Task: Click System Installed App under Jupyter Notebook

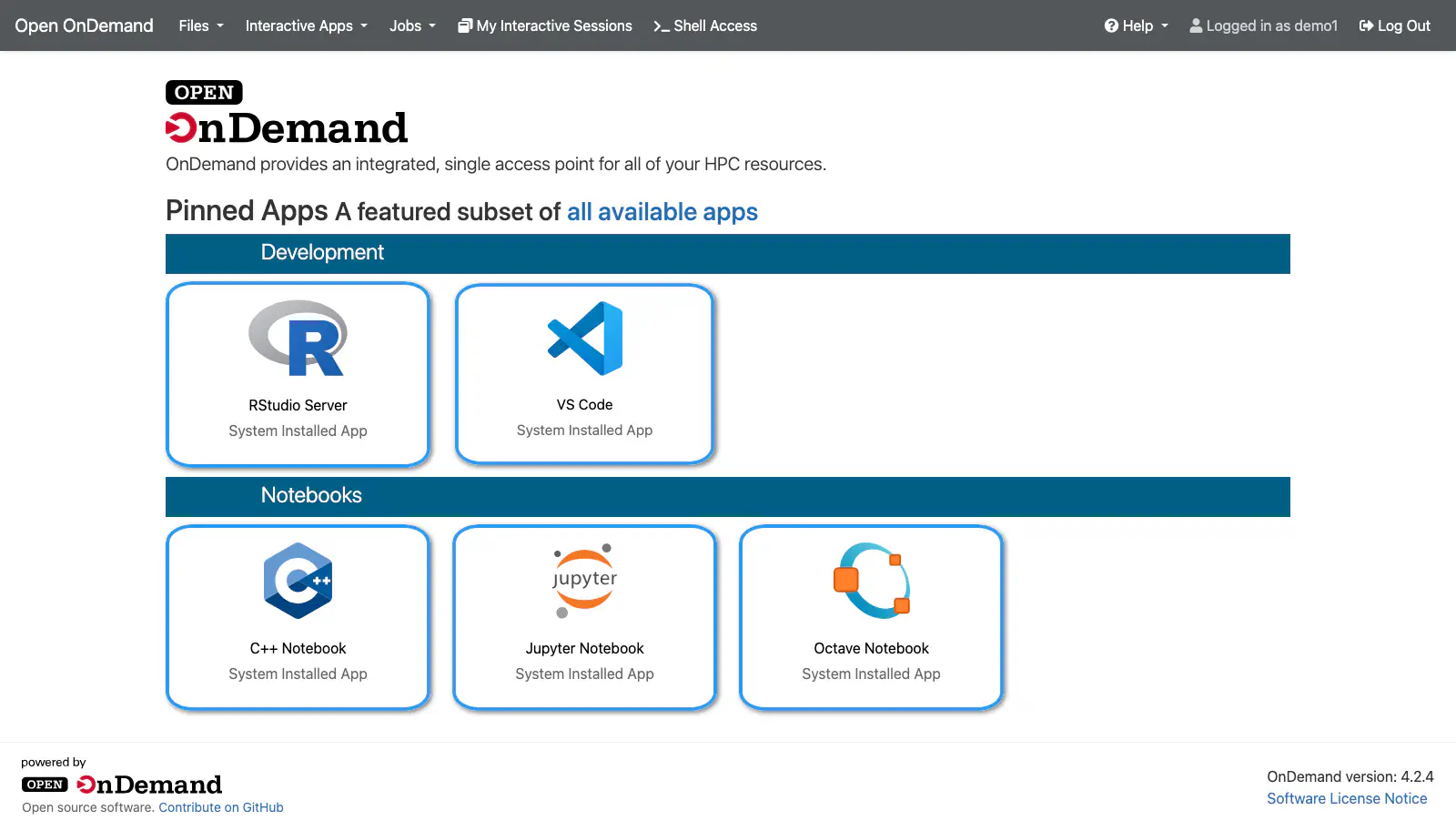Action: [584, 674]
